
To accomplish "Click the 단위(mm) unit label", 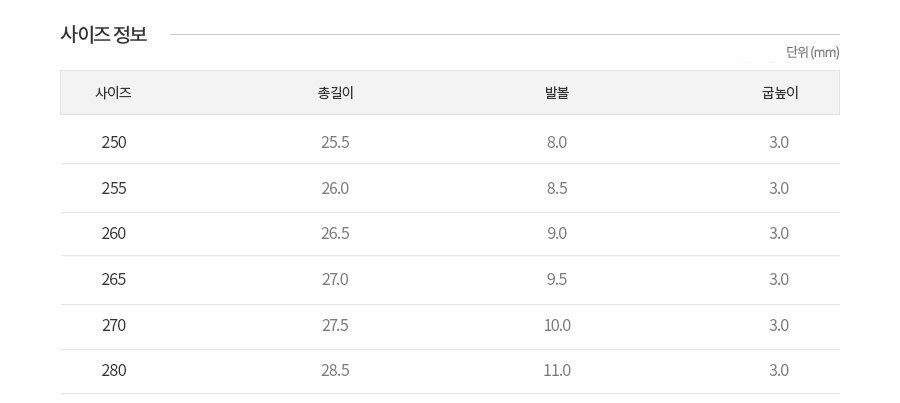I will click(x=812, y=53).
